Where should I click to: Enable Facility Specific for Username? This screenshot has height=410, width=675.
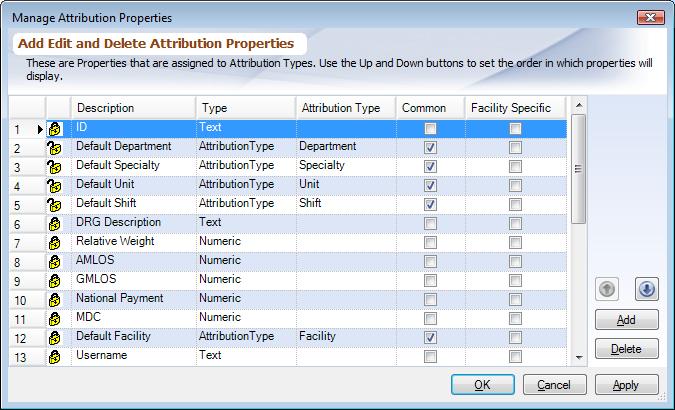tap(515, 356)
